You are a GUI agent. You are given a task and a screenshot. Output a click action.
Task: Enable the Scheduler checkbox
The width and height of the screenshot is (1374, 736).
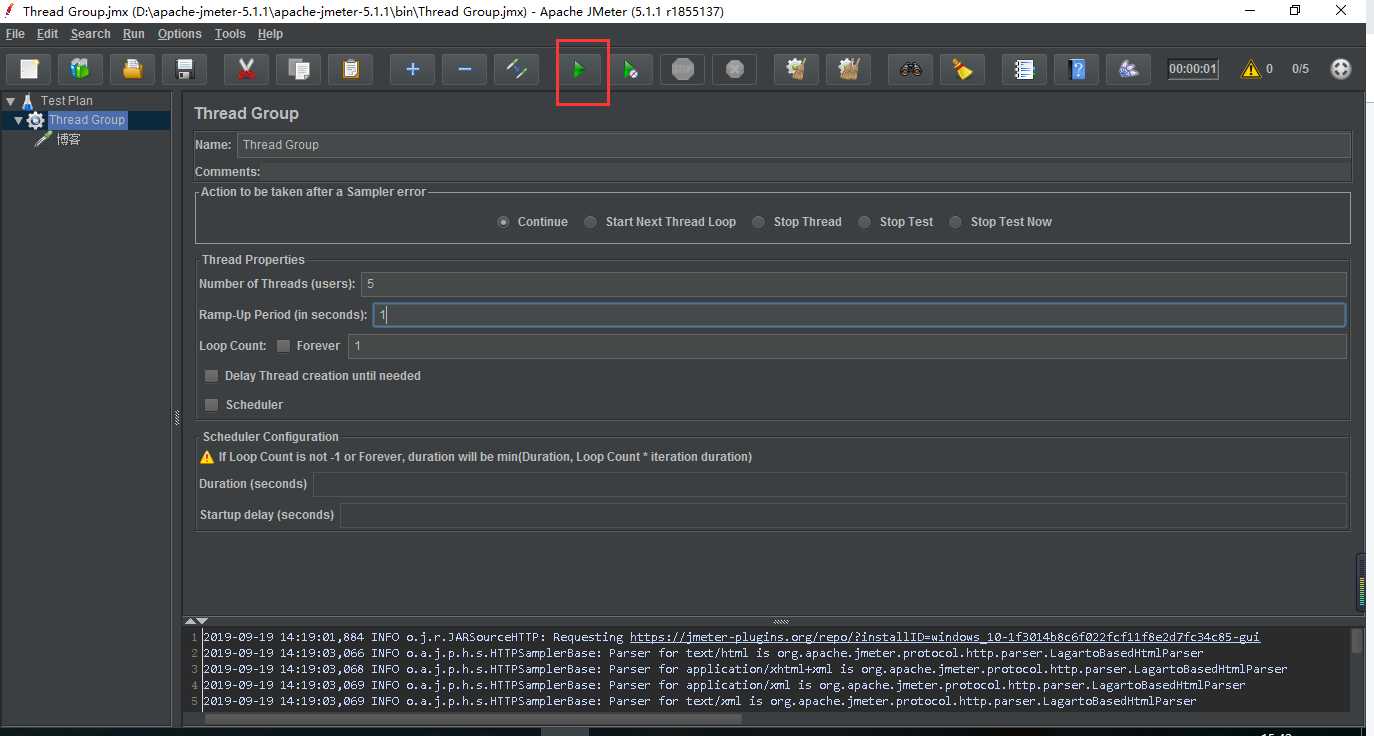click(211, 405)
